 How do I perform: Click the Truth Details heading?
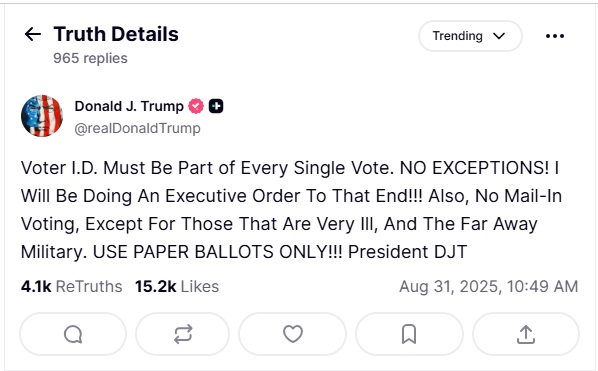click(x=116, y=34)
